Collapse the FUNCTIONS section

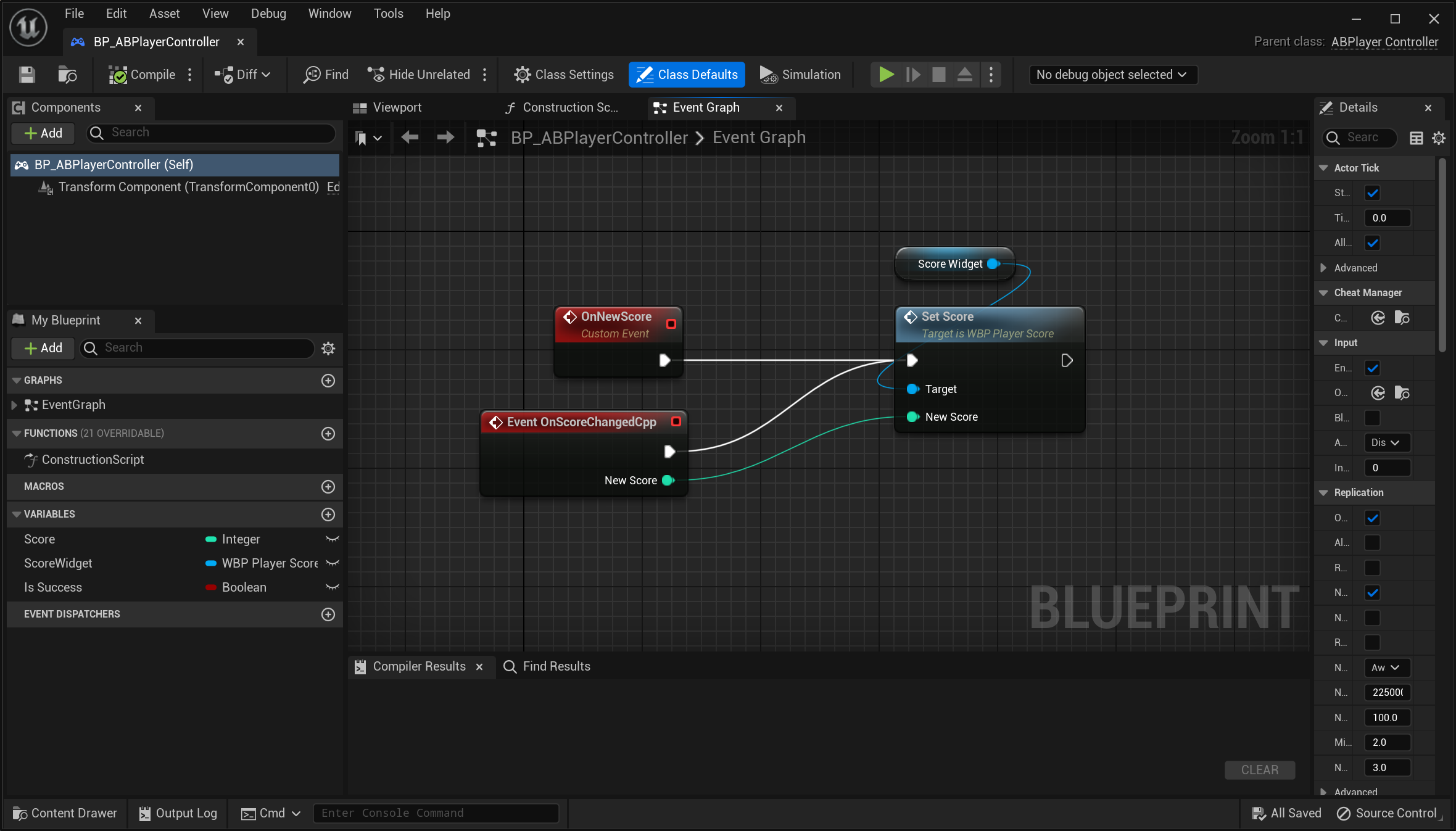[16, 434]
